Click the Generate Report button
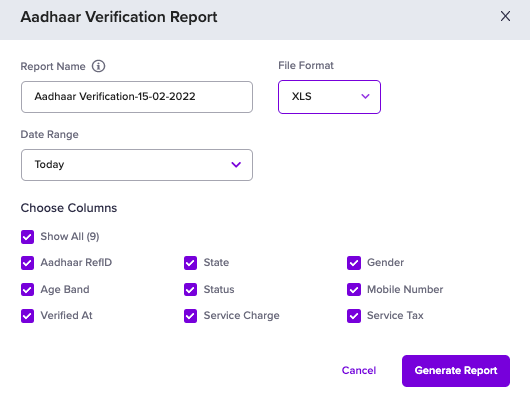This screenshot has width=530, height=402. click(456, 371)
